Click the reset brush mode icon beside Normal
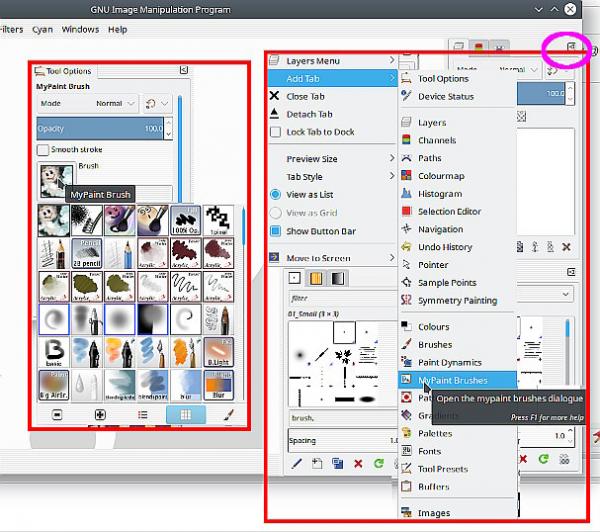Image resolution: width=600 pixels, height=532 pixels. coord(150,104)
